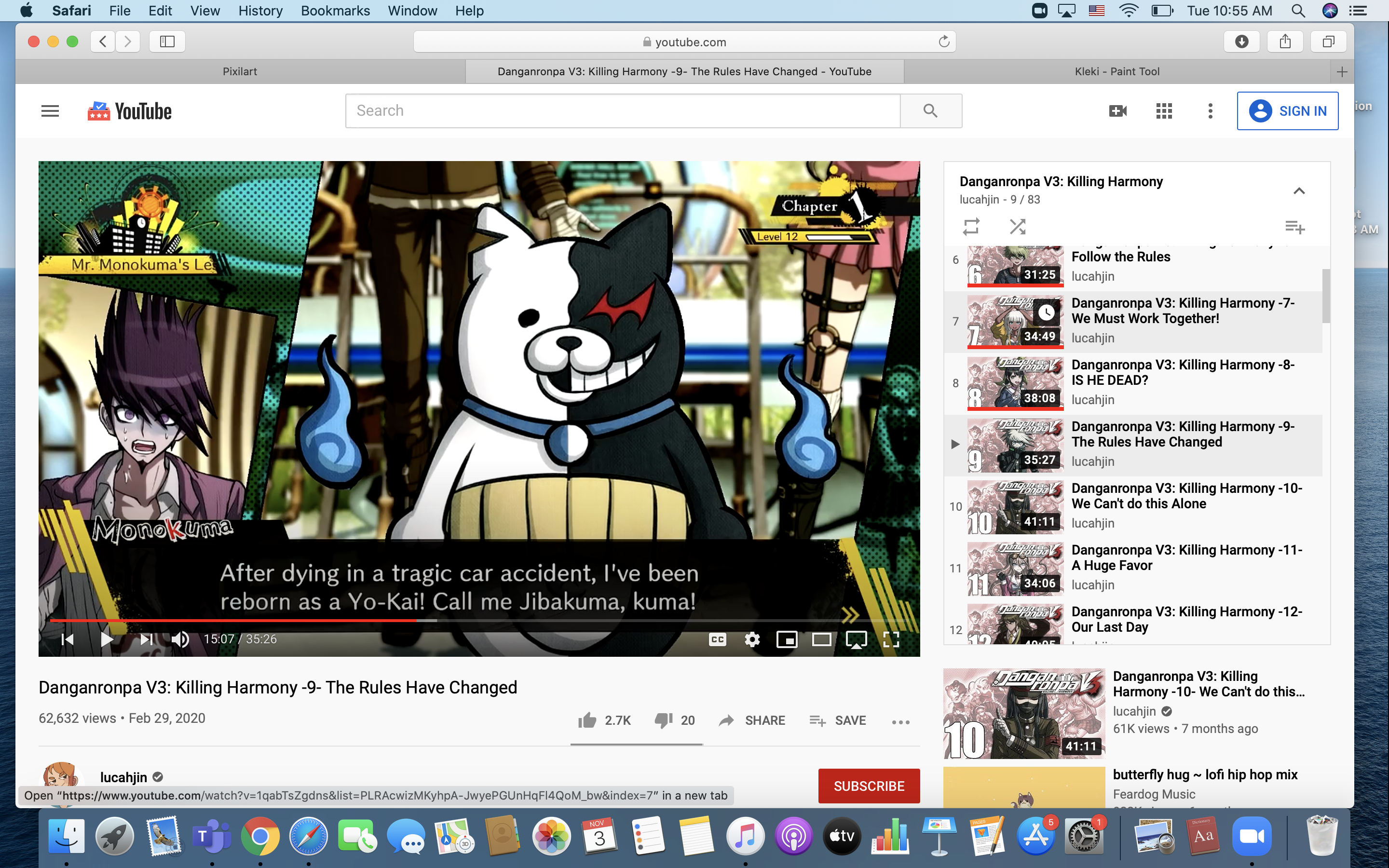Toggle Safari sidebar
The width and height of the screenshot is (1389, 868).
click(x=167, y=41)
